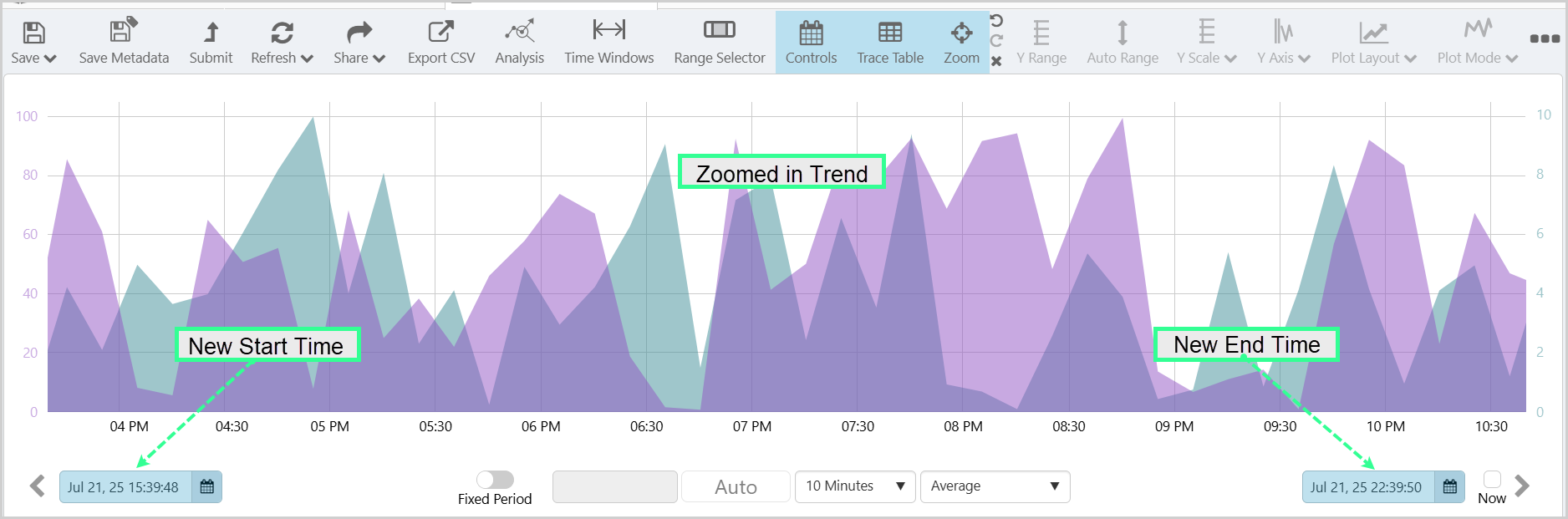Open the Save dropdown

pyautogui.click(x=33, y=43)
